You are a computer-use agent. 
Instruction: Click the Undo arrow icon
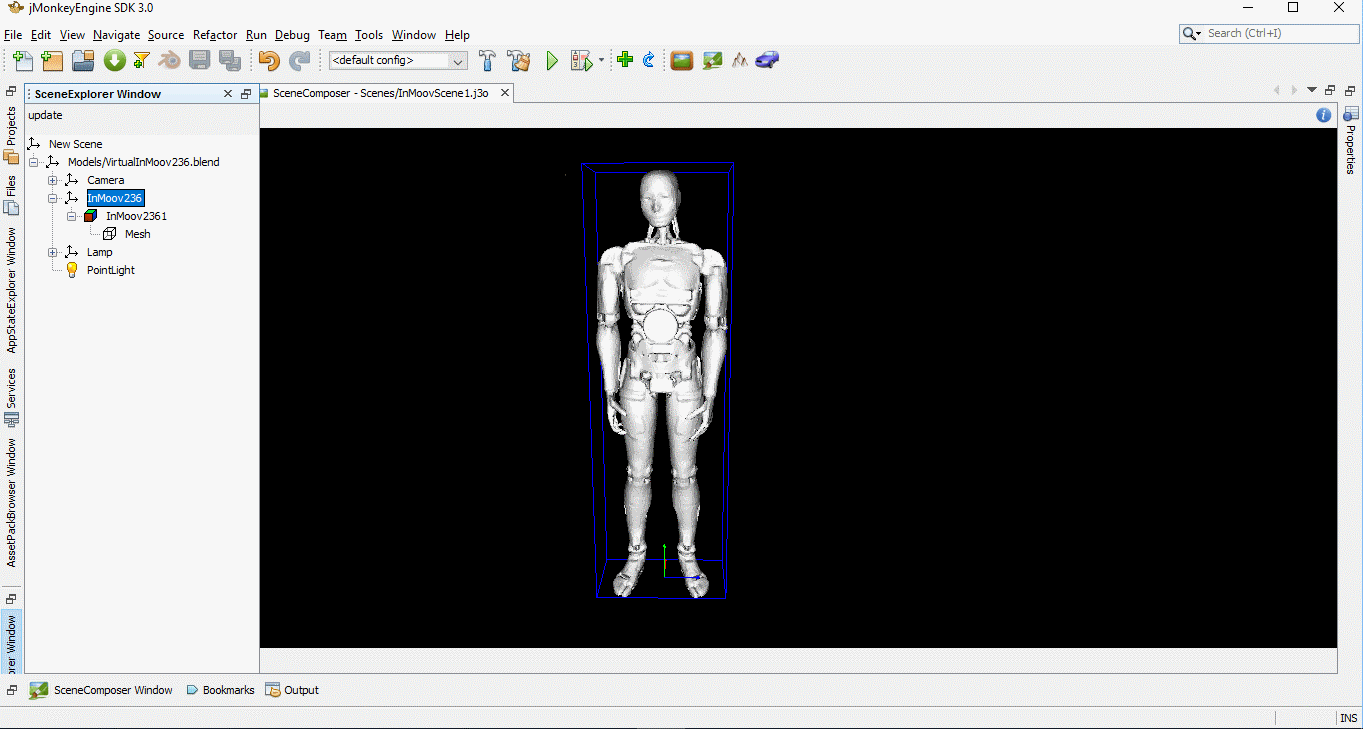tap(268, 61)
